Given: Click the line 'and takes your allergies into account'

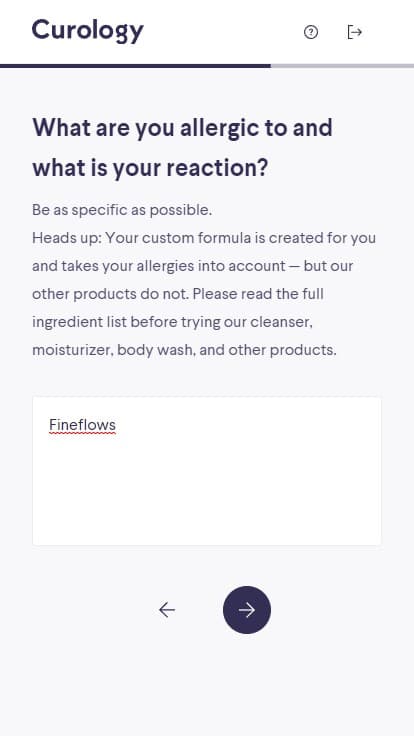Looking at the screenshot, I should coord(192,266).
